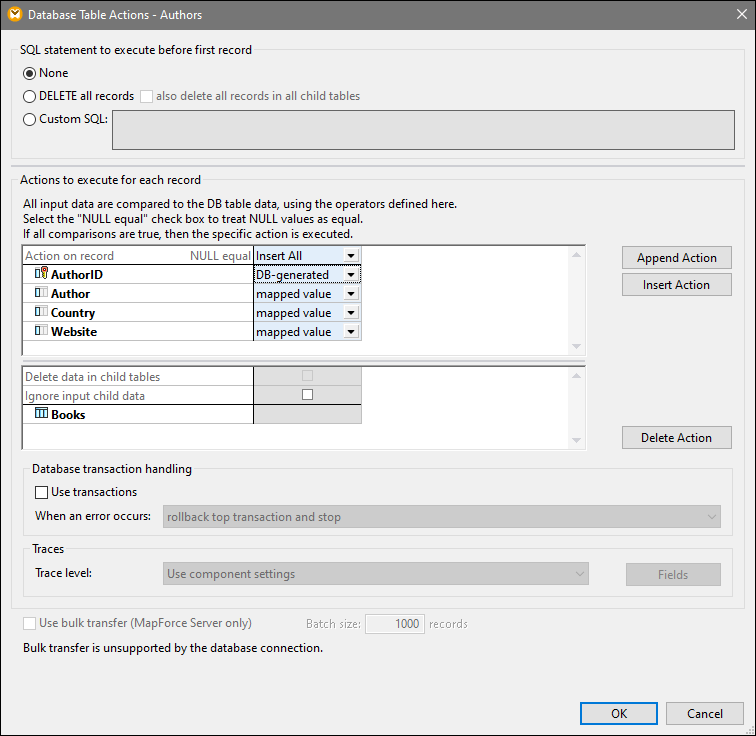Click the Author column icon
The image size is (756, 736).
pyautogui.click(x=42, y=294)
